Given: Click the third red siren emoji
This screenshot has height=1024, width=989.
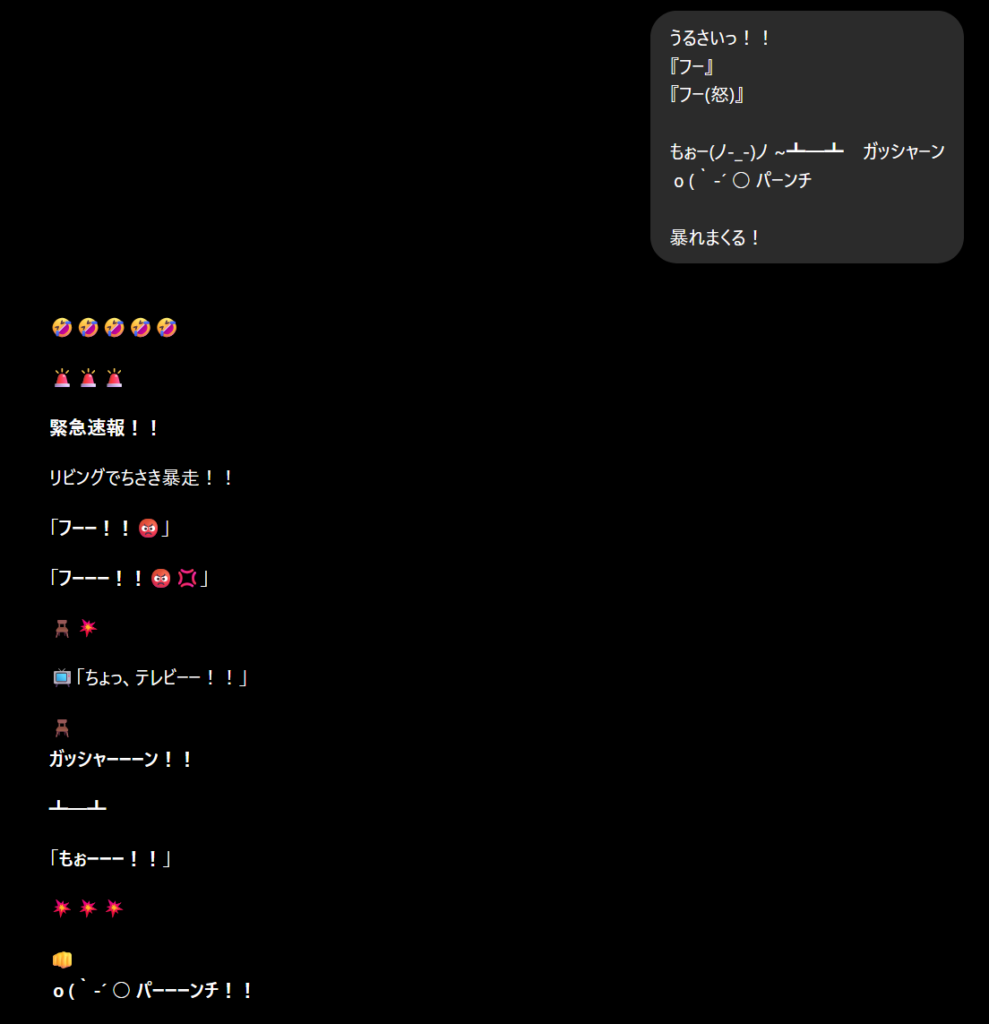Looking at the screenshot, I should click(x=114, y=377).
